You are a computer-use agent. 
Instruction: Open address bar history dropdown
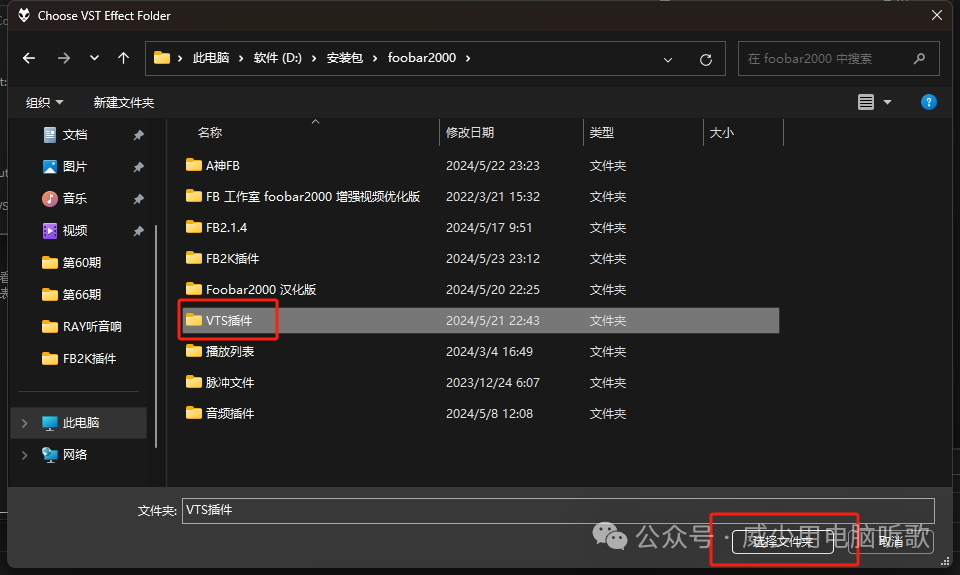(668, 59)
